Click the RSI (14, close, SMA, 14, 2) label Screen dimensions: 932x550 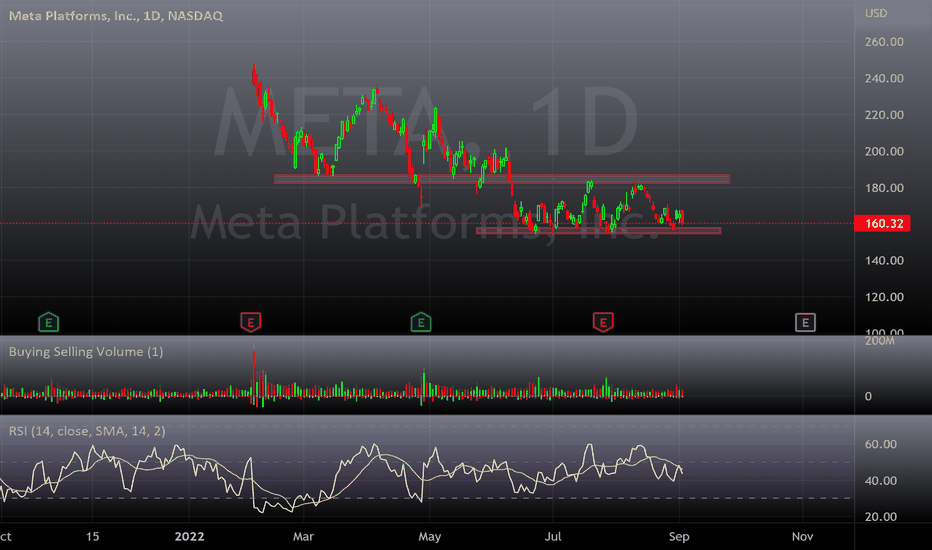(87, 430)
